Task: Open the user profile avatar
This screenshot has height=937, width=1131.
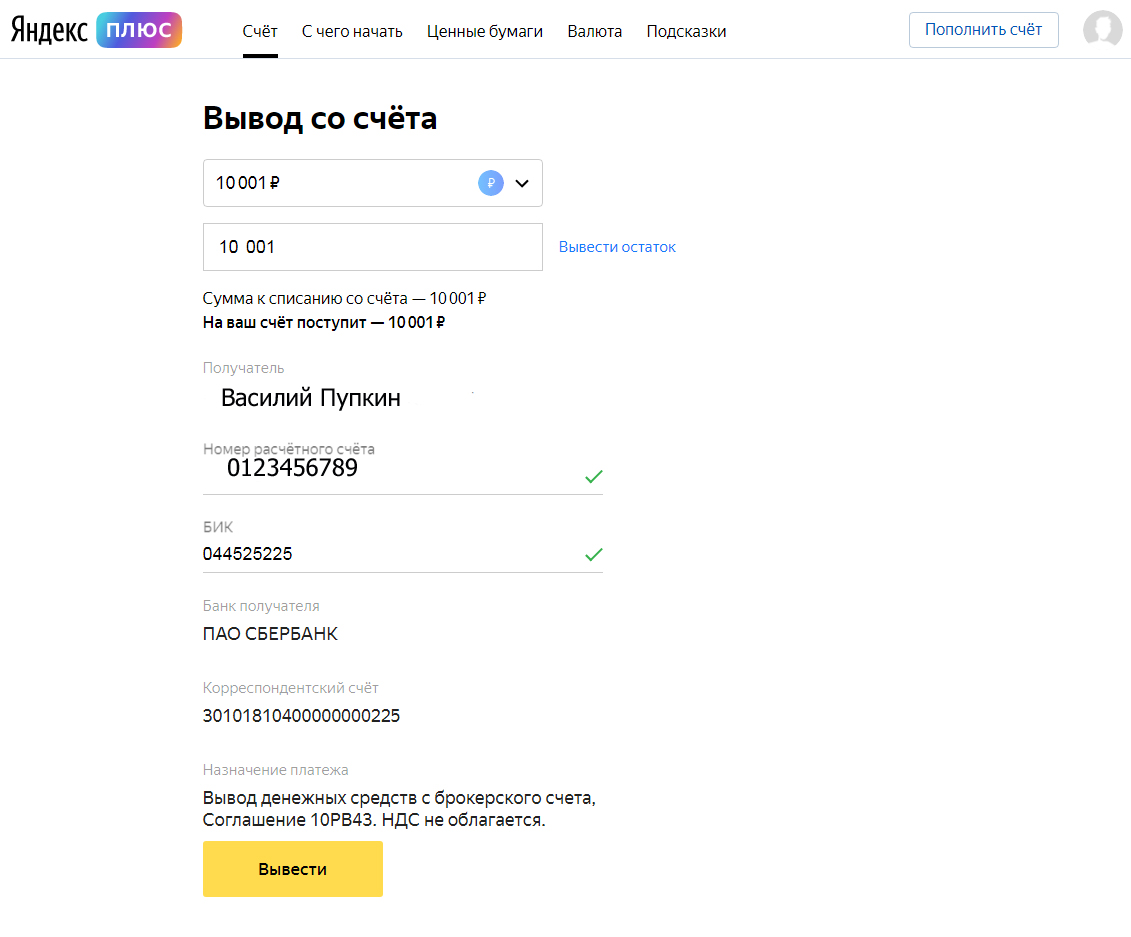Action: (x=1102, y=30)
